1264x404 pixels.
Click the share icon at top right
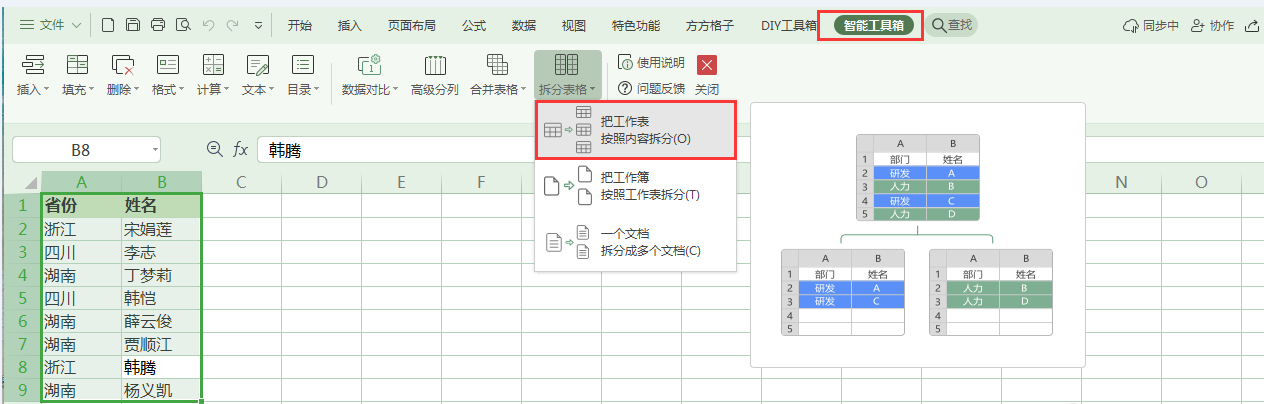tap(1252, 25)
